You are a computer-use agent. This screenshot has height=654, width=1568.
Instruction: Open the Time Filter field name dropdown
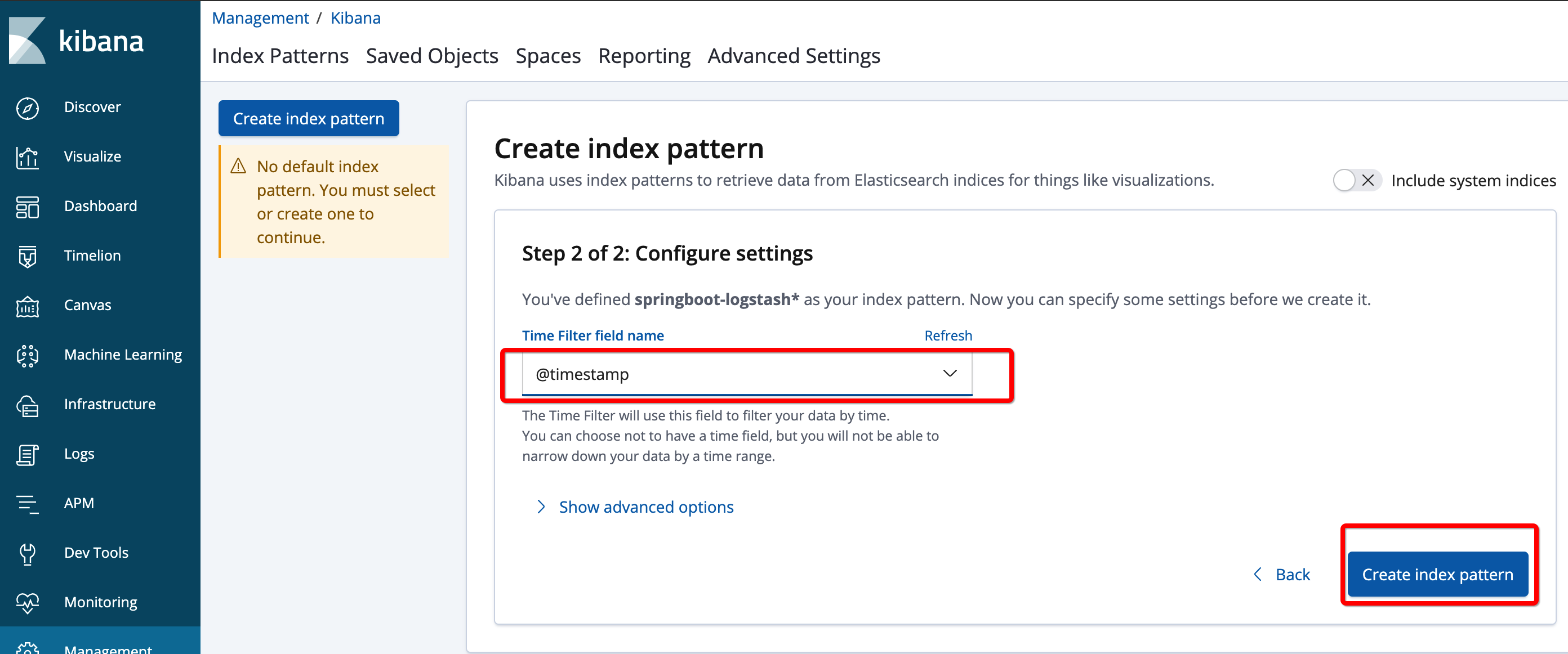747,374
